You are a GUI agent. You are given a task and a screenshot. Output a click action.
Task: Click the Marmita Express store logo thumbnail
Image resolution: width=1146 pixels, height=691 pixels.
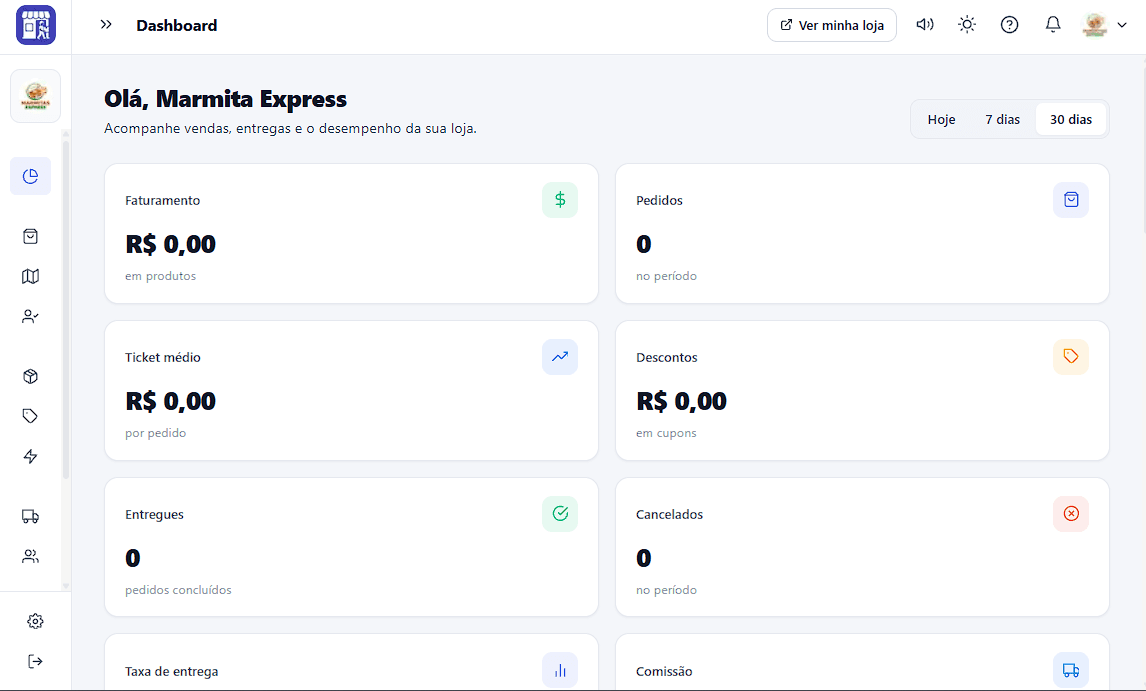coord(35,96)
